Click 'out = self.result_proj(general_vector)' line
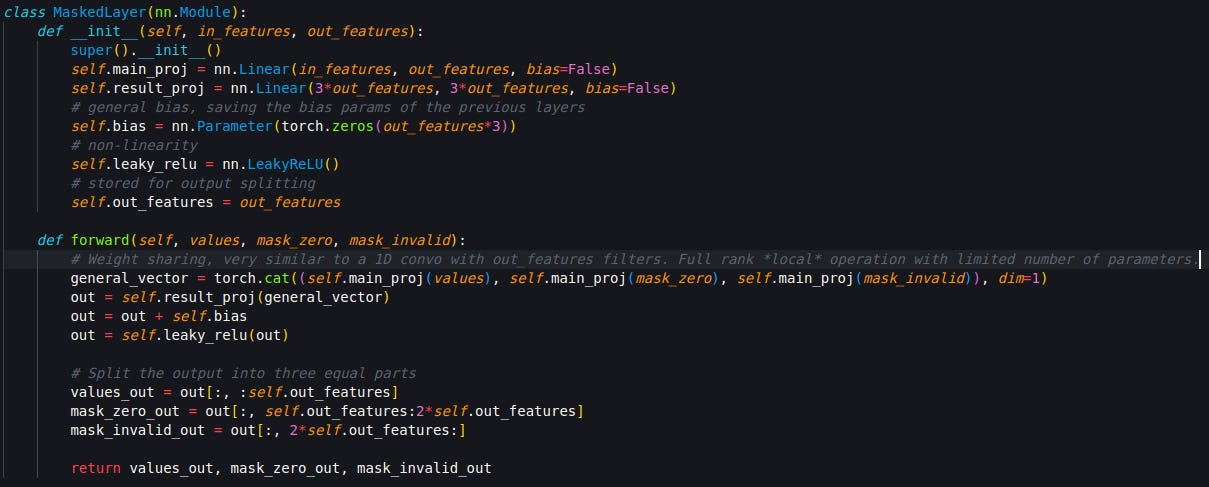 pyautogui.click(x=230, y=297)
